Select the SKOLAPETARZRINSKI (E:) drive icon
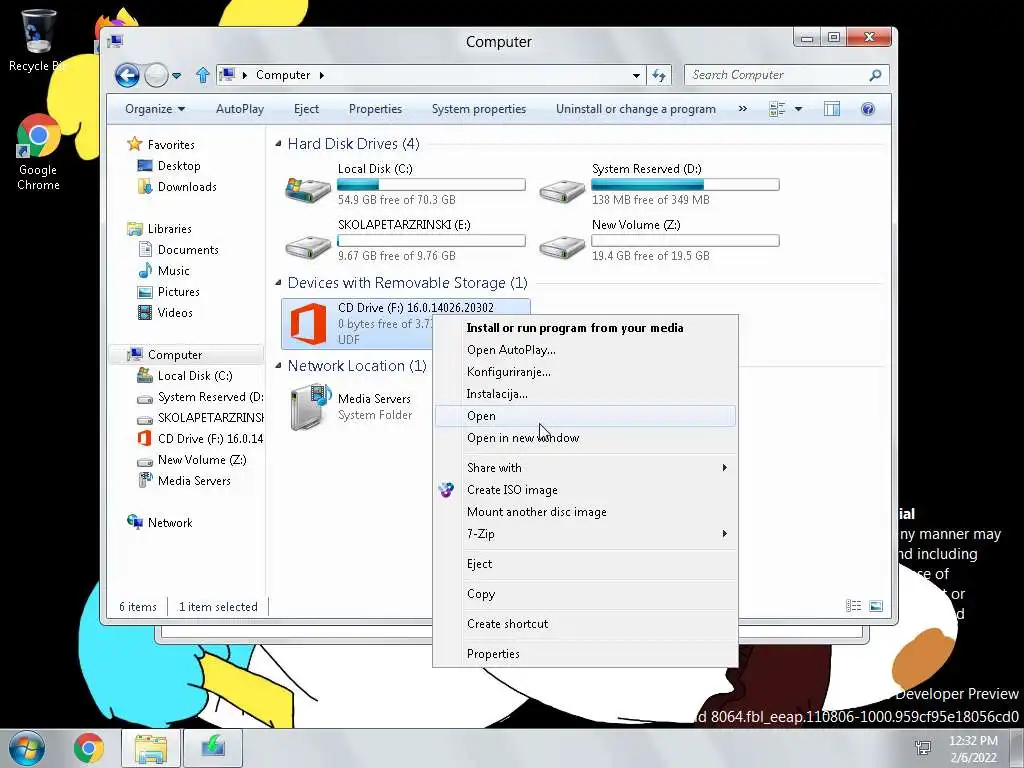 pos(308,246)
